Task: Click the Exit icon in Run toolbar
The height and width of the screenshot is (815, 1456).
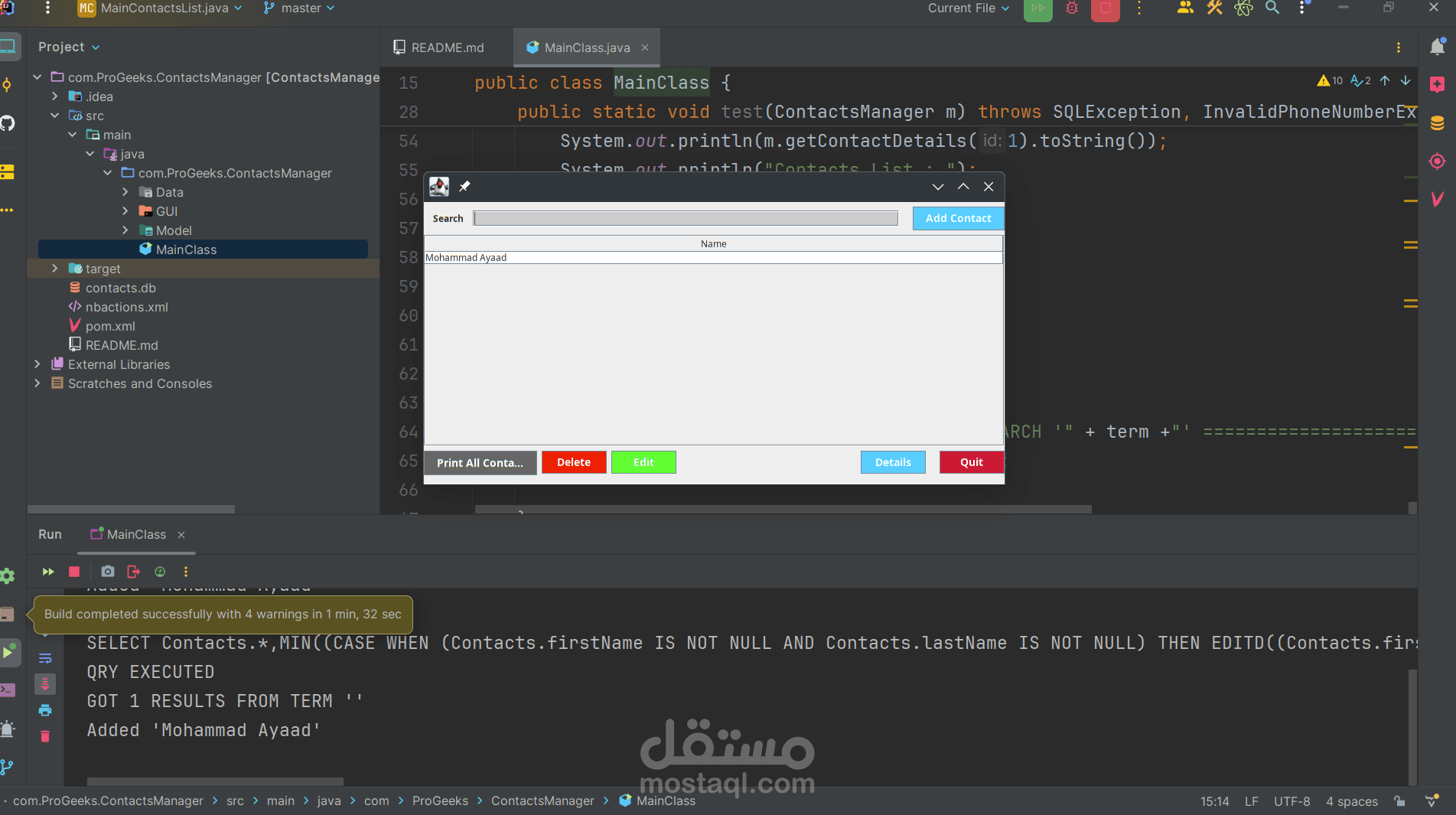Action: coord(134,572)
